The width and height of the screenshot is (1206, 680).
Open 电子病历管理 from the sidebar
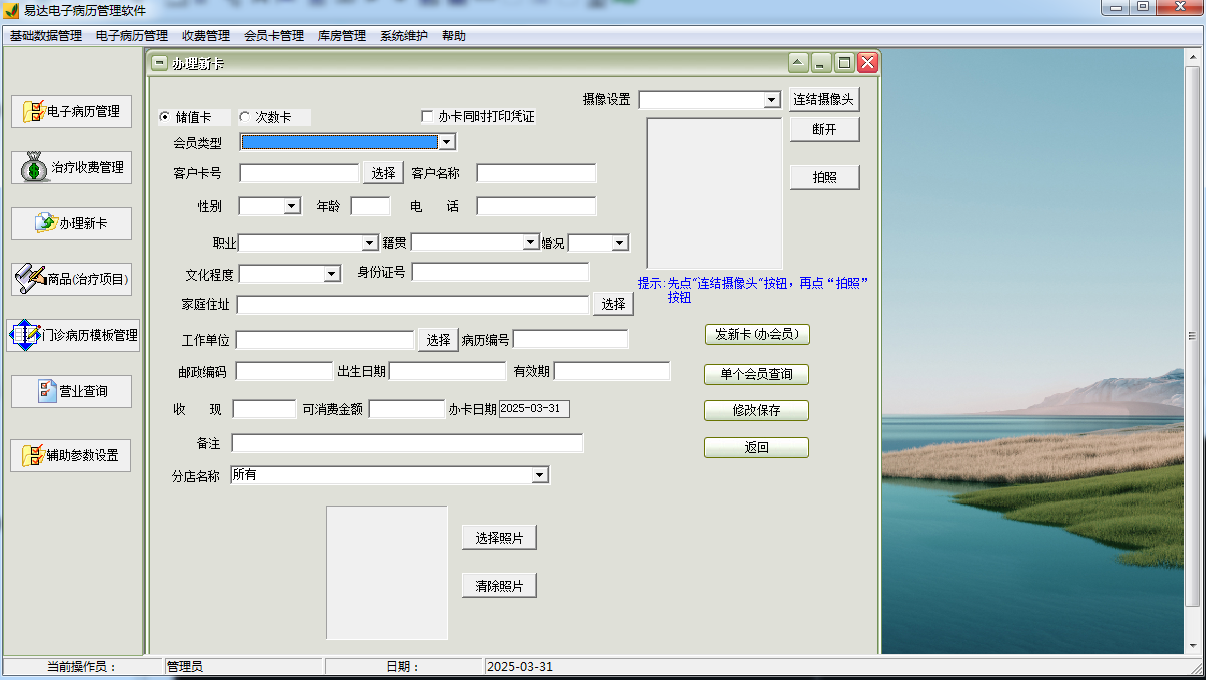[71, 111]
